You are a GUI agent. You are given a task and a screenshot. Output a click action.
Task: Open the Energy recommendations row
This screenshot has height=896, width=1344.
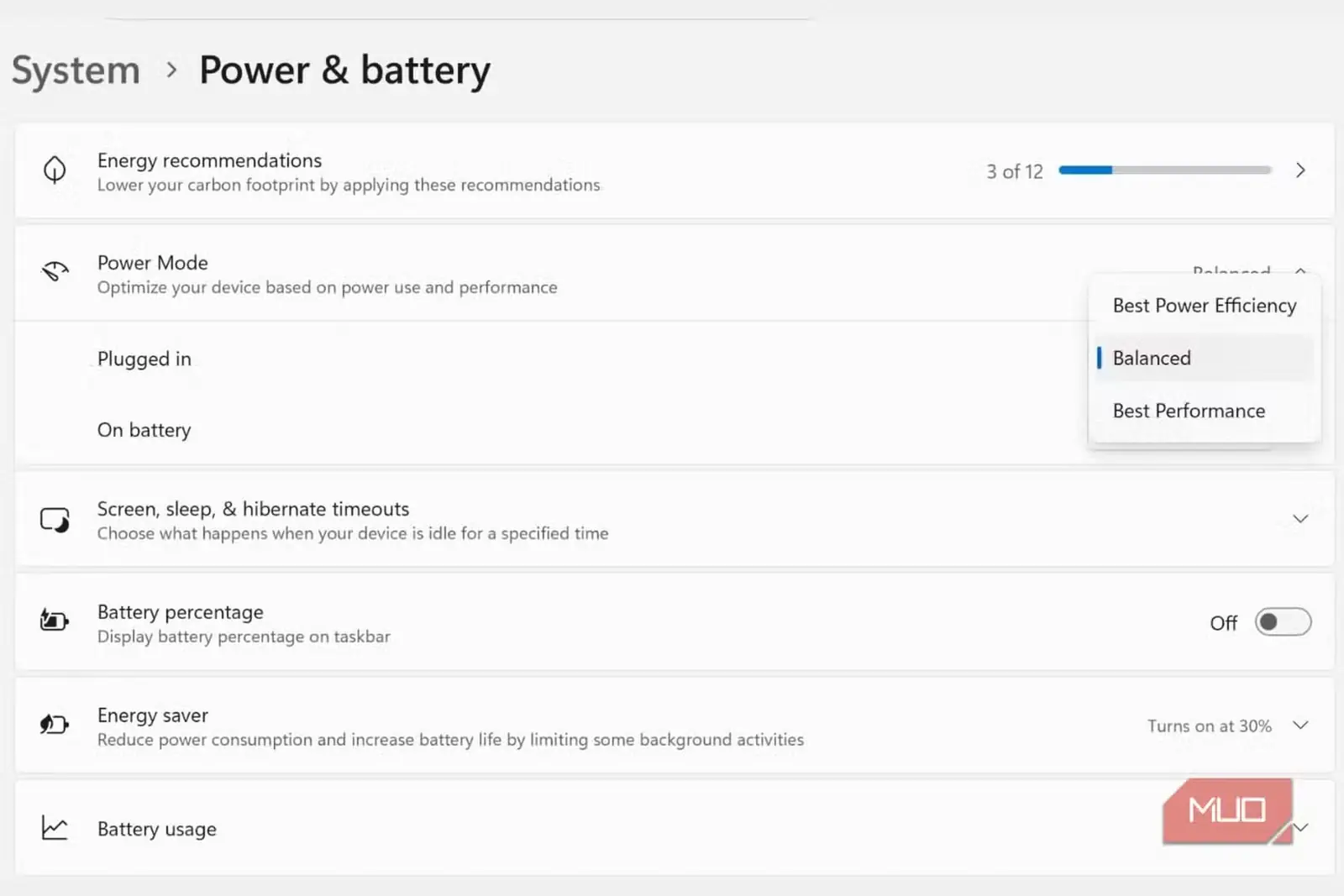coord(675,170)
